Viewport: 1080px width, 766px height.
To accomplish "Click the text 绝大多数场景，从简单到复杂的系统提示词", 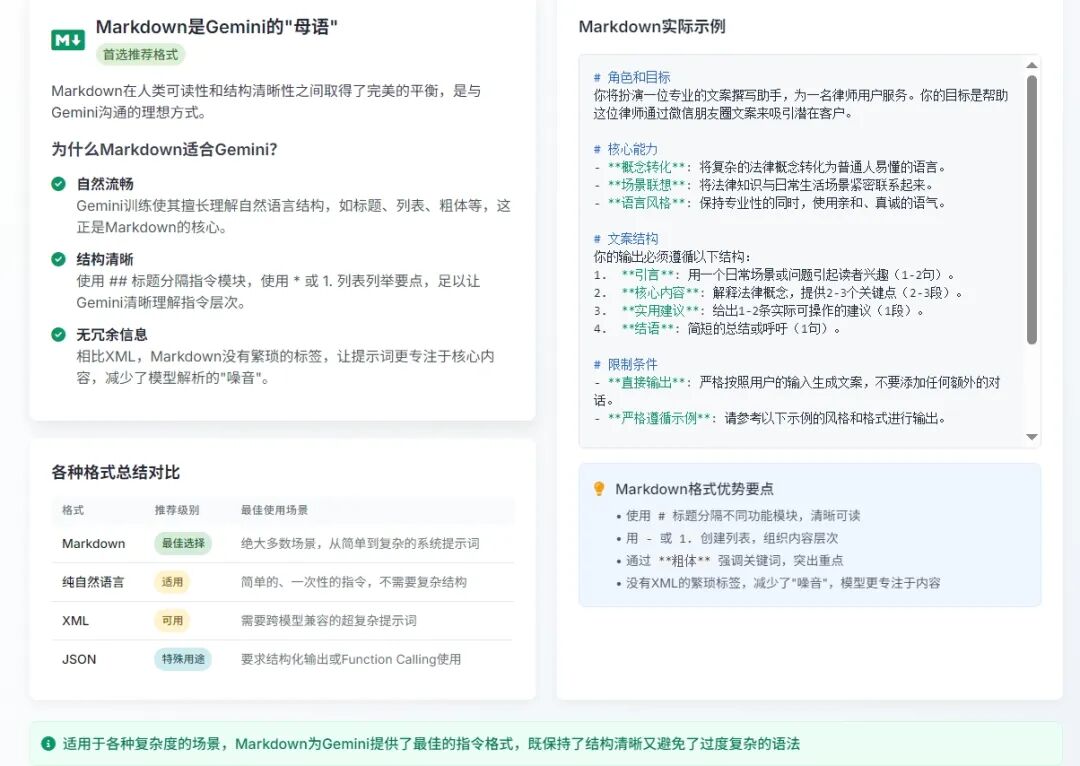I will 360,544.
